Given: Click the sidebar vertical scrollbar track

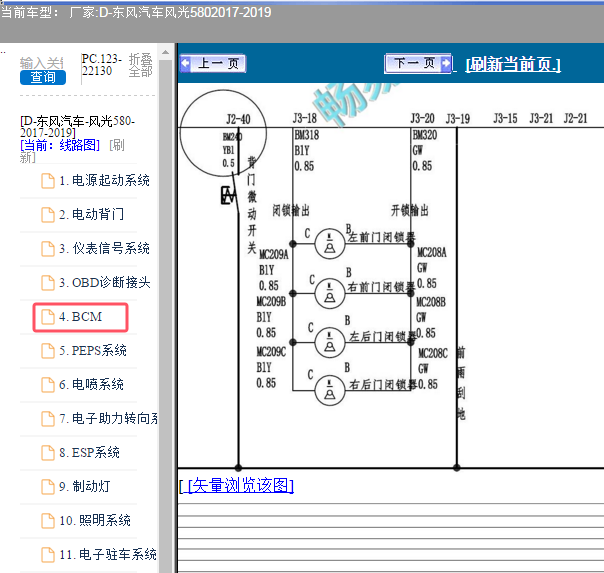Looking at the screenshot, I should point(166,316).
